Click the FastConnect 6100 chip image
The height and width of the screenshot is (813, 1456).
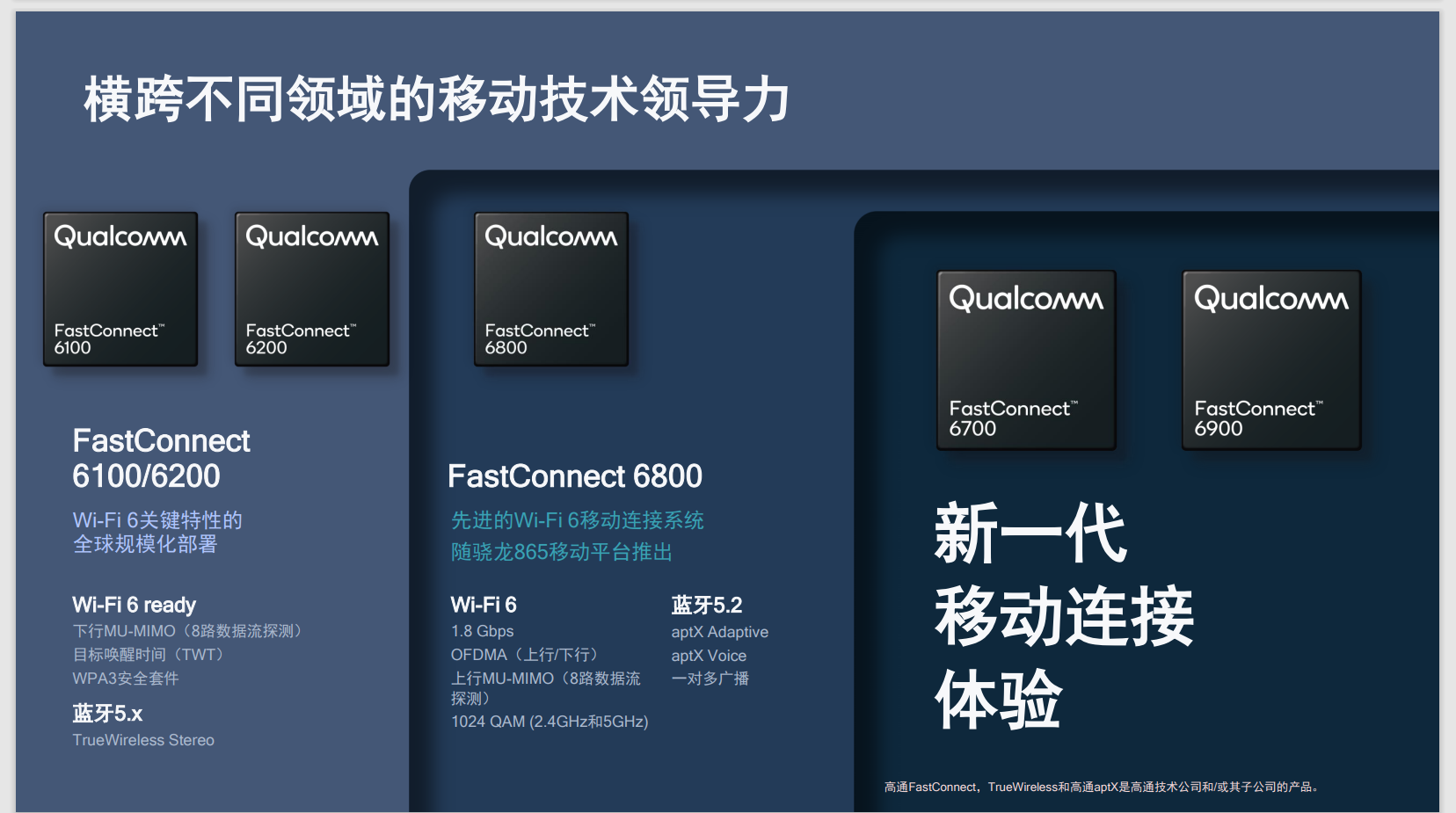click(x=120, y=289)
